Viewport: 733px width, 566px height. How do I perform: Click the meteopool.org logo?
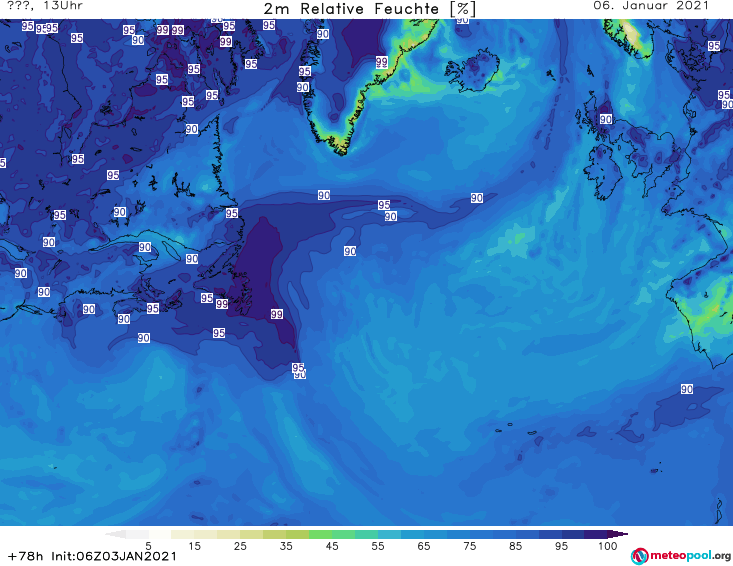point(681,556)
